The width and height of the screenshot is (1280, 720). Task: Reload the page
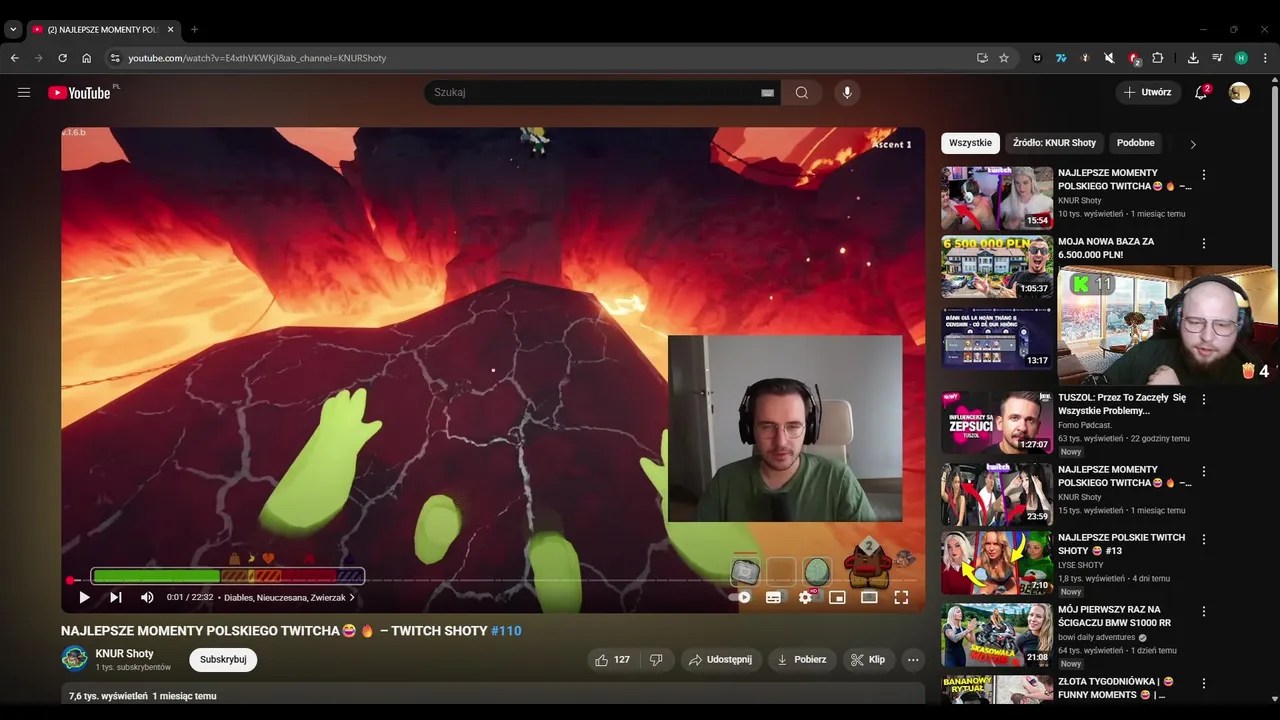click(62, 58)
